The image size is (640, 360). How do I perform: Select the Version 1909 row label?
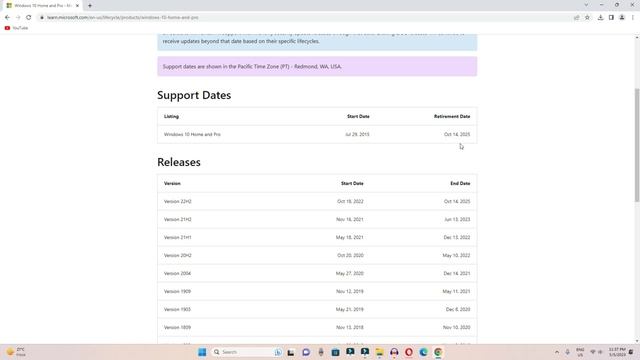tap(177, 291)
